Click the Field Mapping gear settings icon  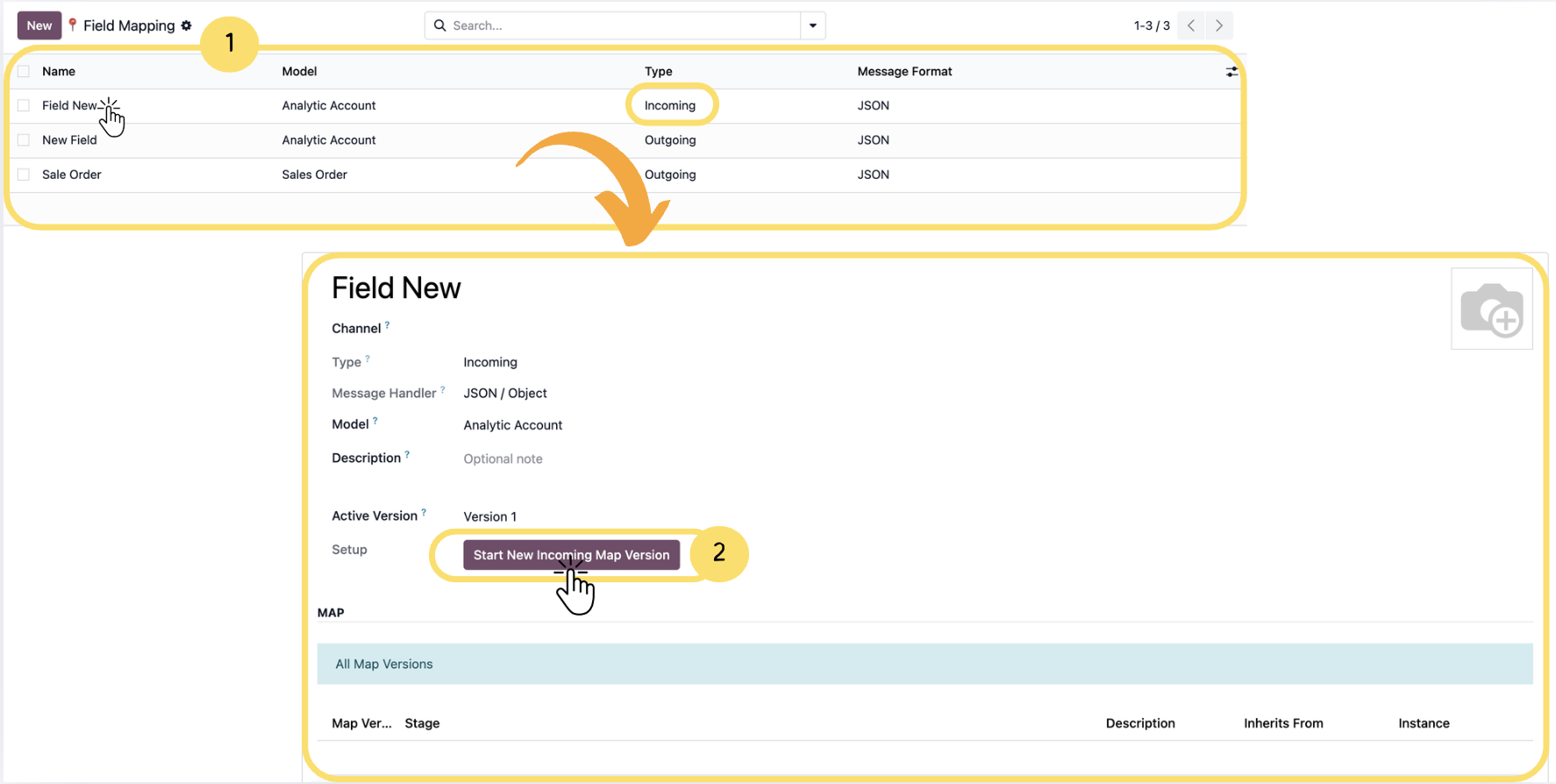coord(186,25)
